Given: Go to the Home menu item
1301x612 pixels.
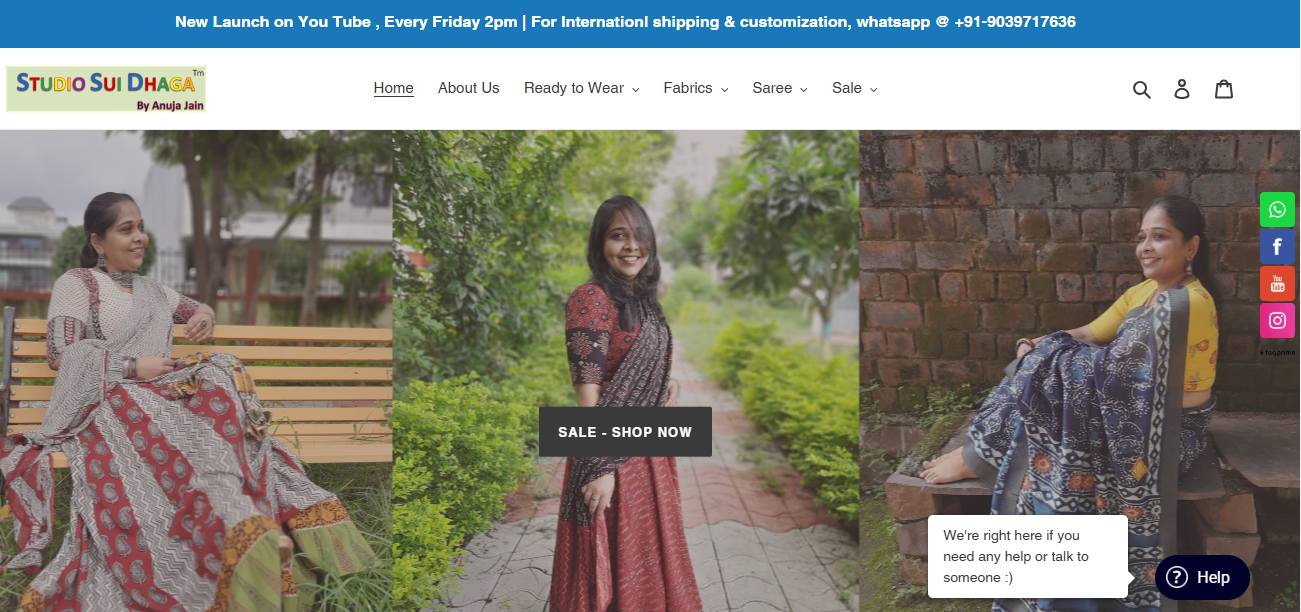Looking at the screenshot, I should 393,88.
